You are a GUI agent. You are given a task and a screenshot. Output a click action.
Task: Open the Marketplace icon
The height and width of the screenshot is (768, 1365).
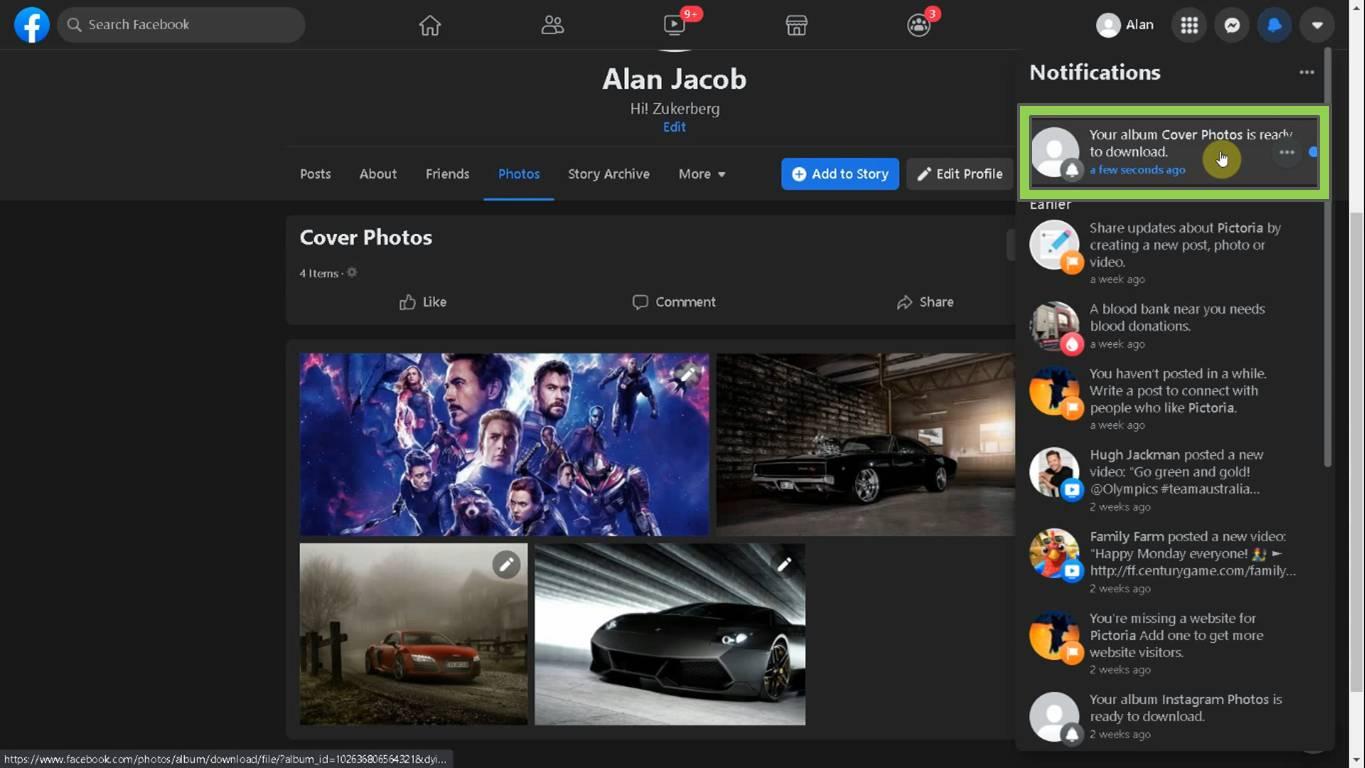click(796, 25)
